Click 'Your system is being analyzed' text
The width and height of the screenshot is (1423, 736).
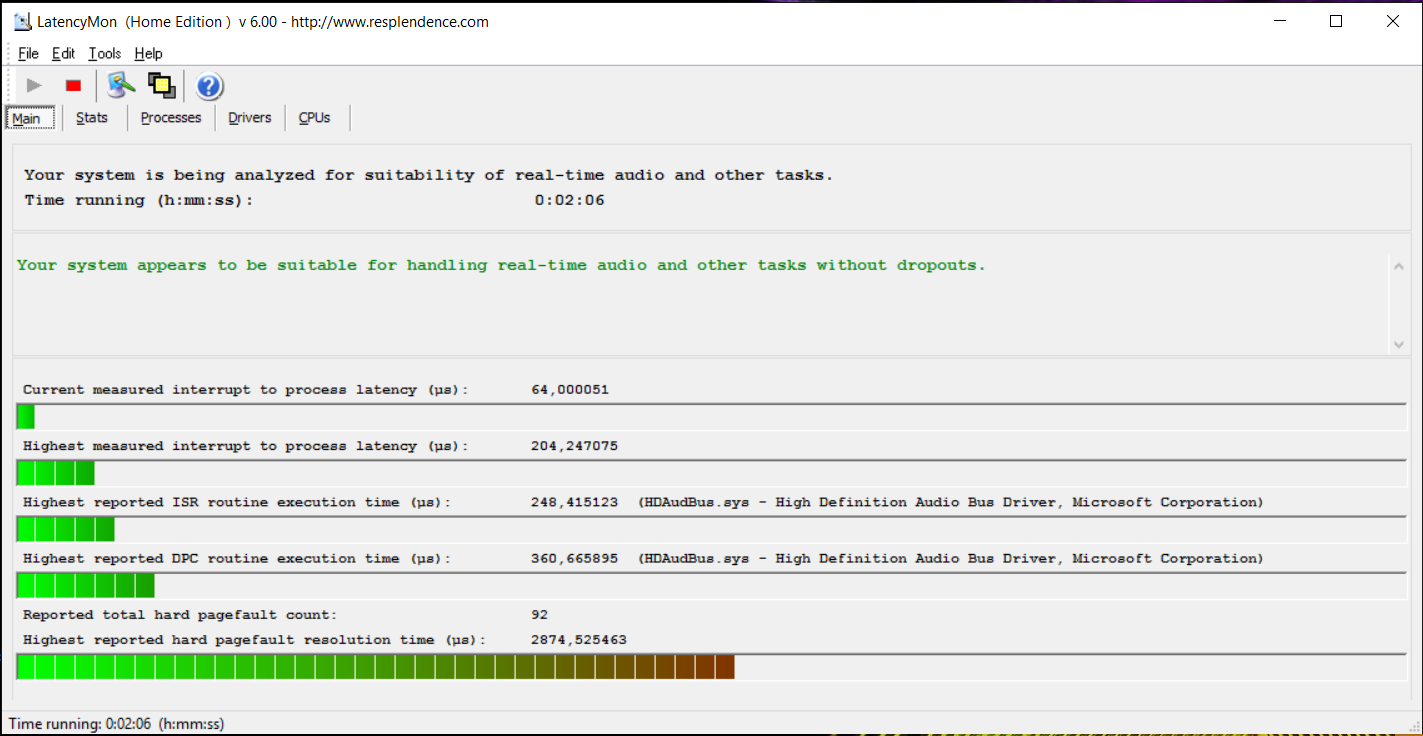(429, 175)
